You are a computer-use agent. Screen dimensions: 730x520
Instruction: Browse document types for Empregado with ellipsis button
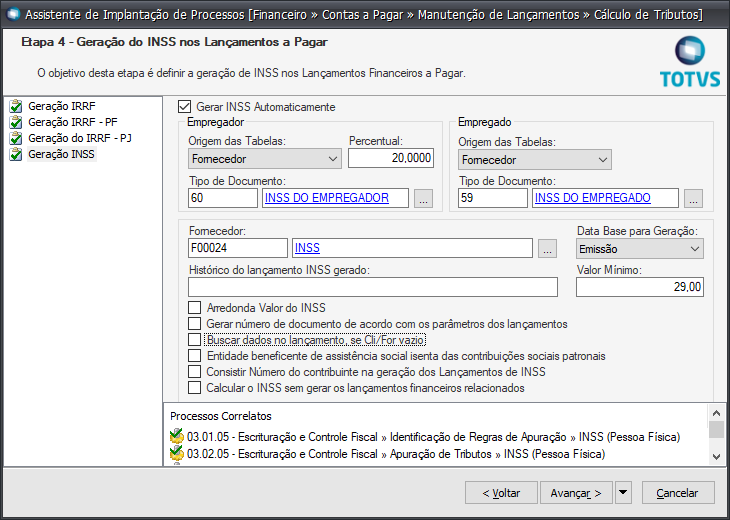pyautogui.click(x=693, y=198)
